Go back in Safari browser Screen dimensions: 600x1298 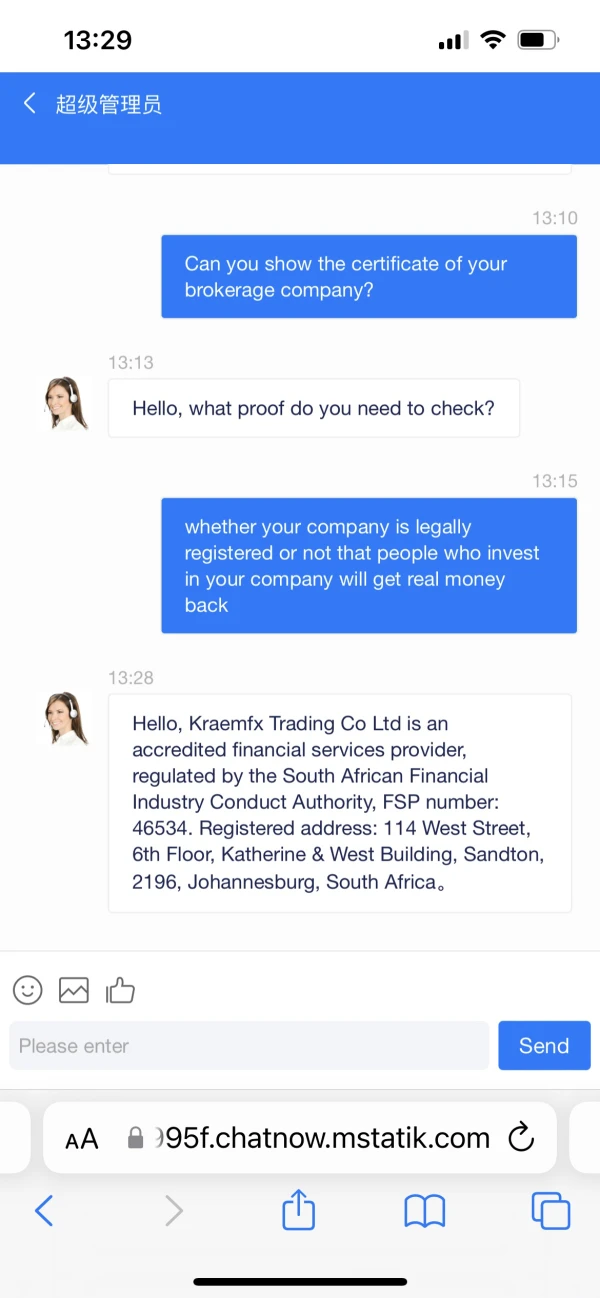44,1211
